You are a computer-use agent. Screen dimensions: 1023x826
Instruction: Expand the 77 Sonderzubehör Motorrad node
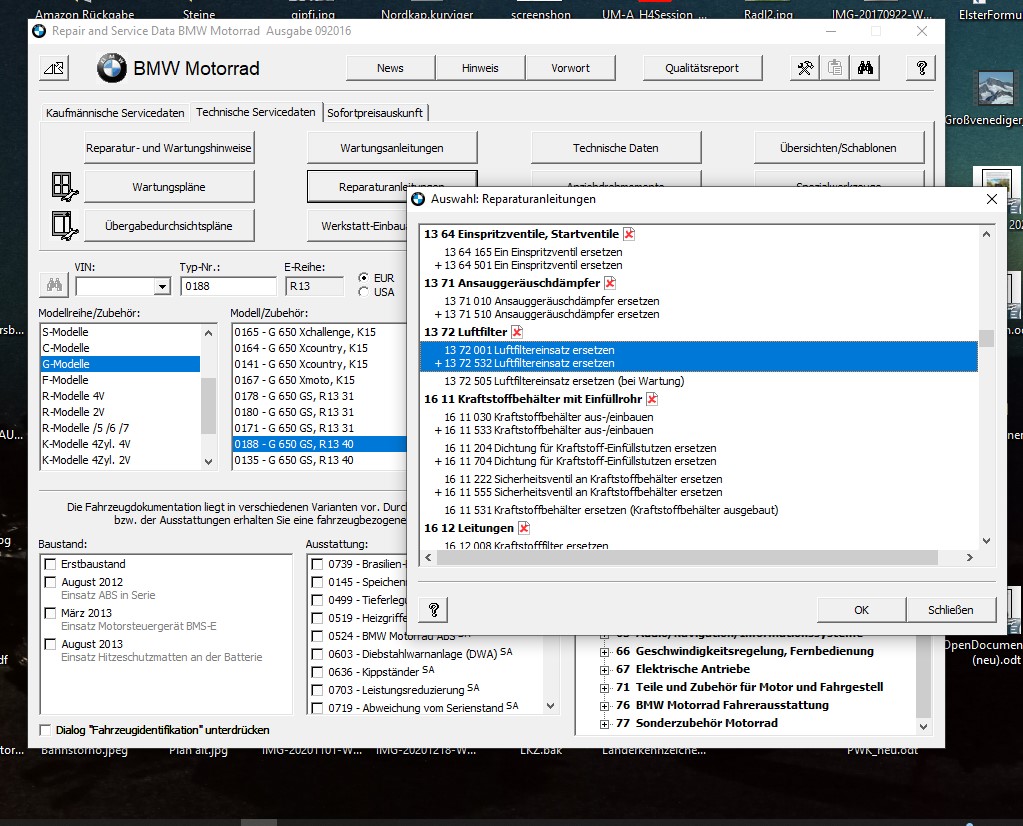tap(604, 724)
